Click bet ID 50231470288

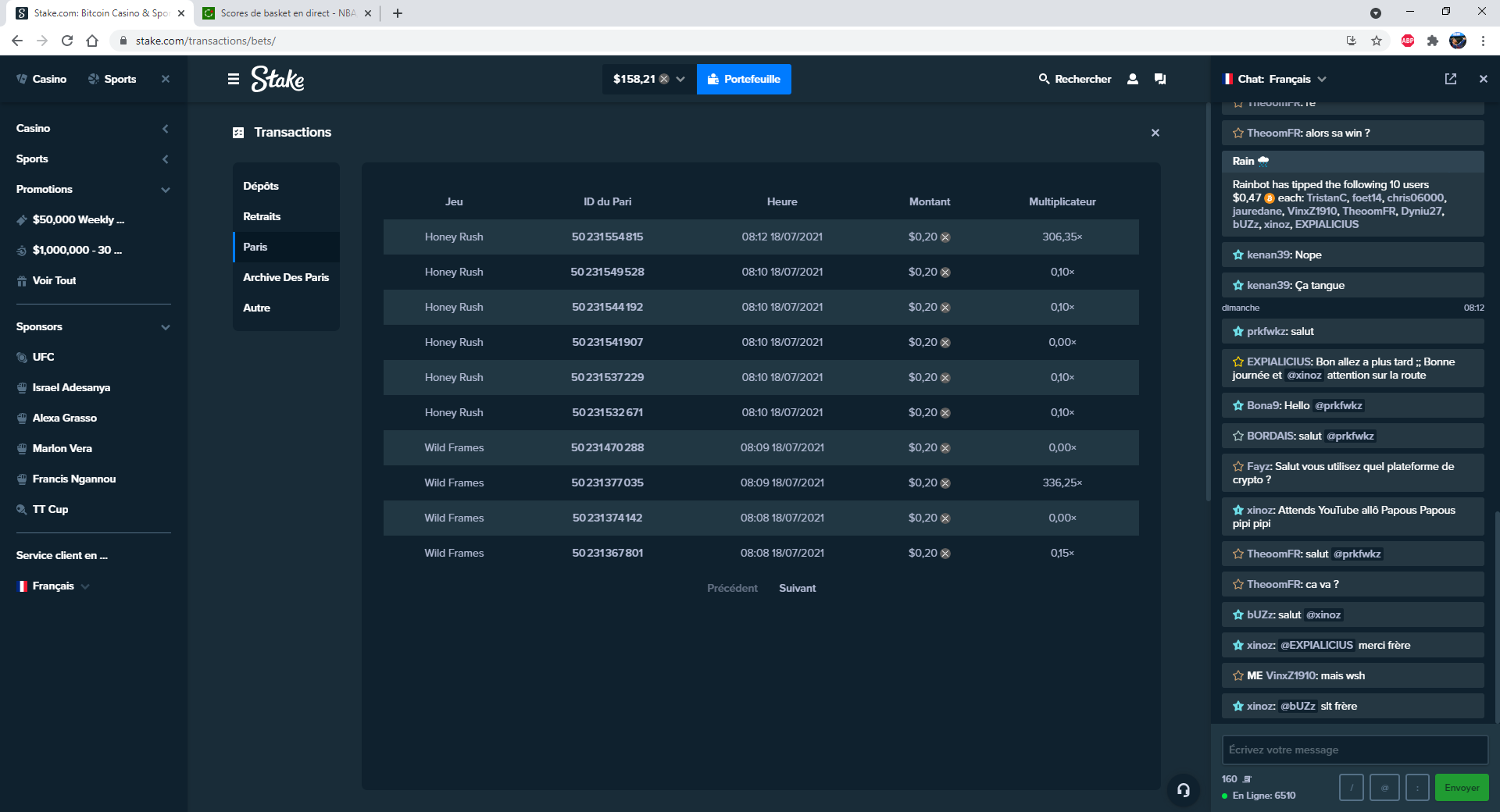[607, 447]
